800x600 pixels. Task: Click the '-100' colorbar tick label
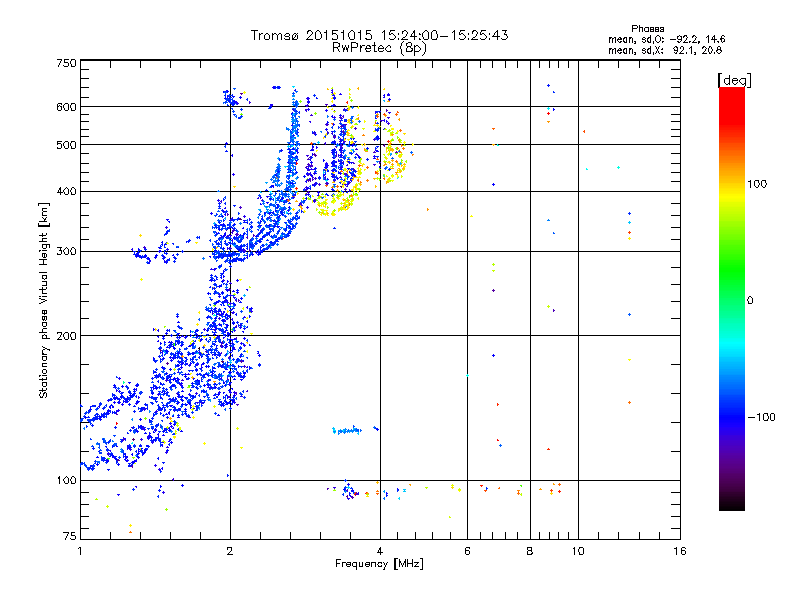coord(761,417)
